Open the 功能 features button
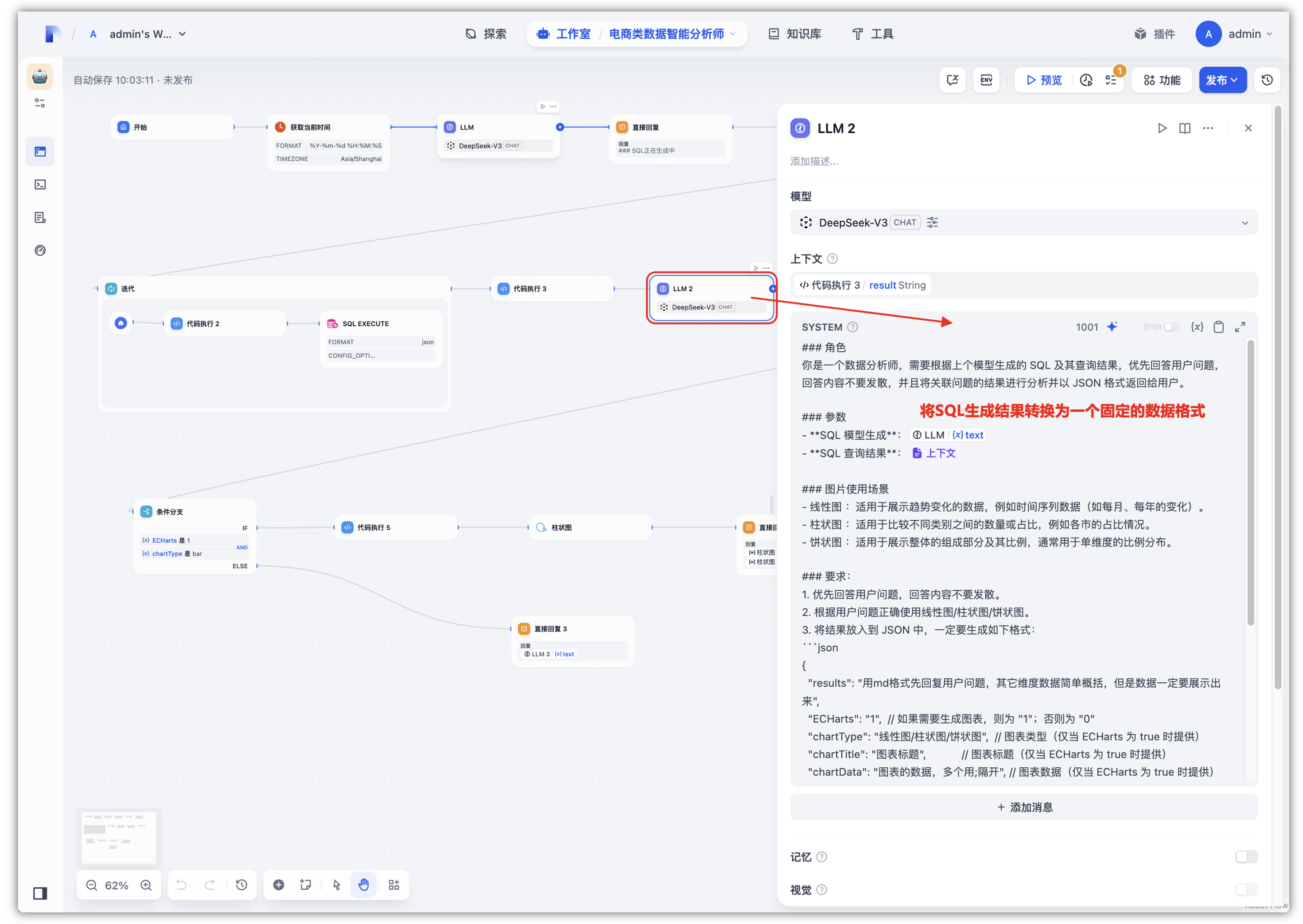The image size is (1303, 924). click(1162, 80)
